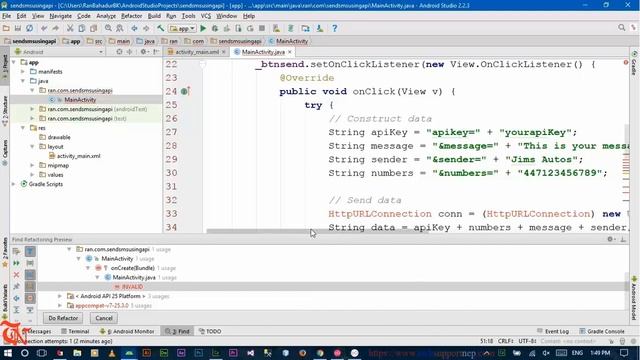The height and width of the screenshot is (360, 640).
Task: Click the Make Project hammer icon
Action: click(x=160, y=28)
